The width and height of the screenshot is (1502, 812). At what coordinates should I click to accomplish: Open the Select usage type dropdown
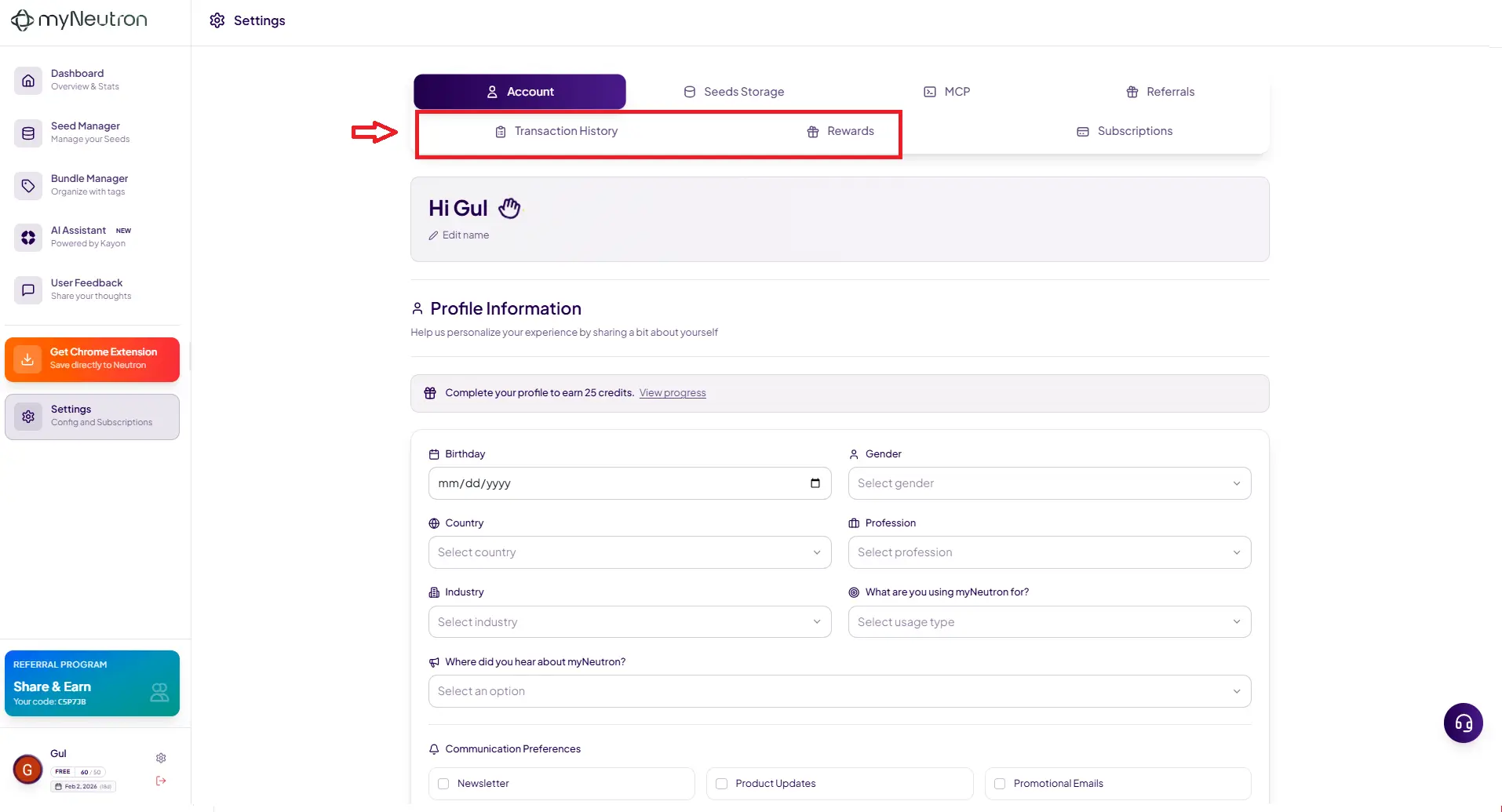1049,622
